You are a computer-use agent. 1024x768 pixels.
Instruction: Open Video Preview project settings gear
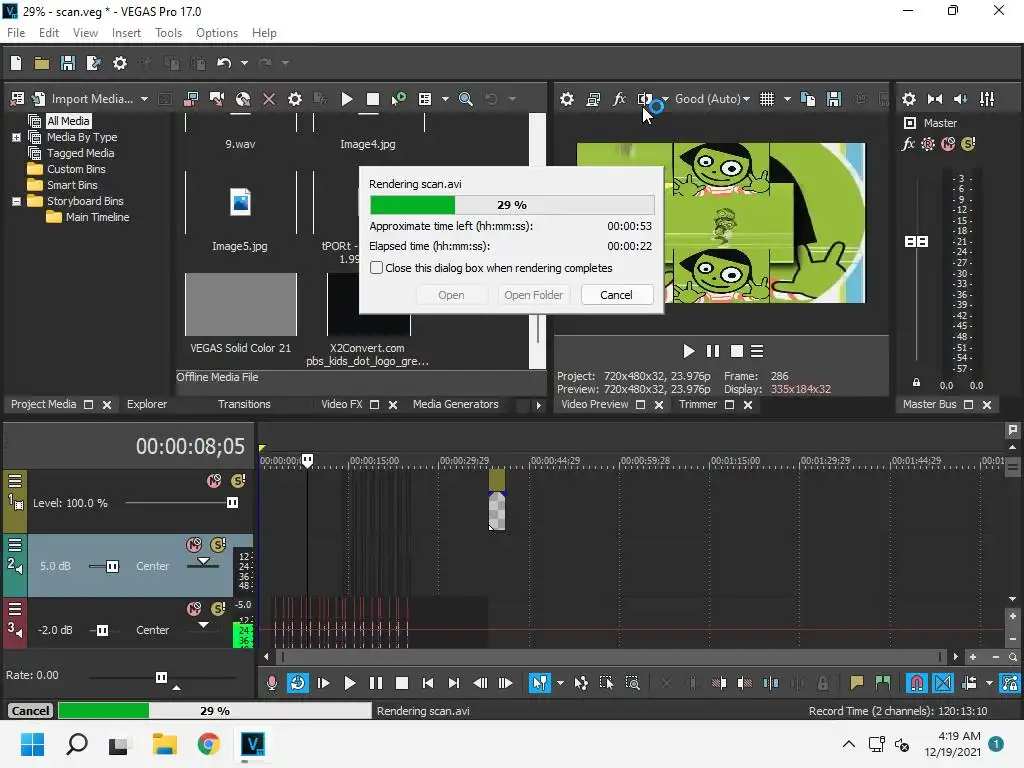(567, 99)
